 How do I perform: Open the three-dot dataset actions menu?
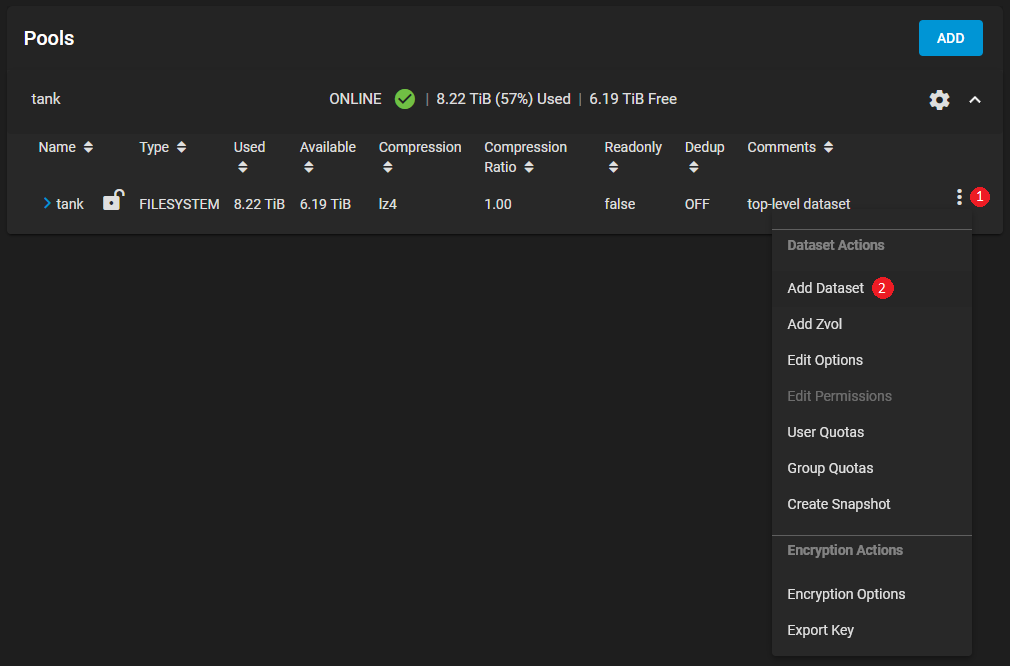(959, 198)
